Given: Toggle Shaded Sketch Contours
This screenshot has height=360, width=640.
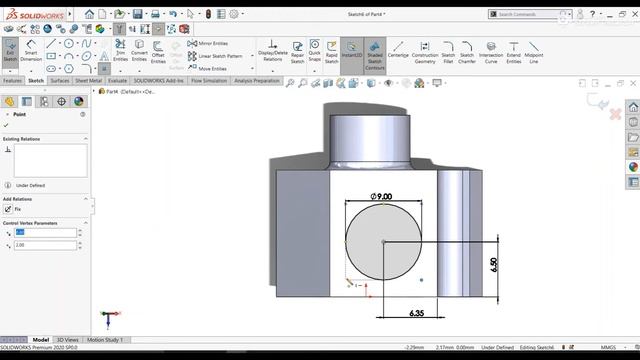Looking at the screenshot, I should pyautogui.click(x=375, y=55).
